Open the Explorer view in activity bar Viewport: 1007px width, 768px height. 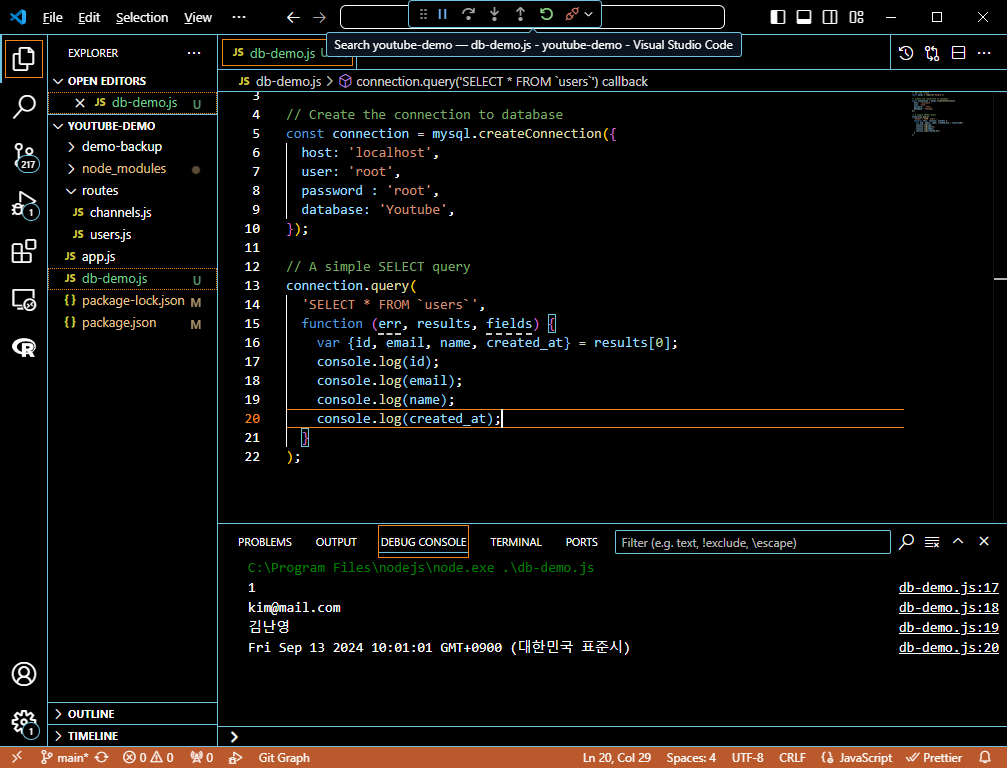pyautogui.click(x=24, y=58)
